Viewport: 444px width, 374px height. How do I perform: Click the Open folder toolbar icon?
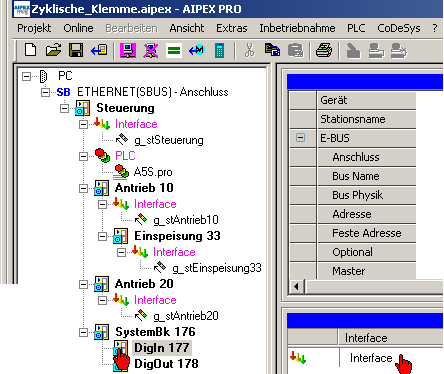coord(53,50)
